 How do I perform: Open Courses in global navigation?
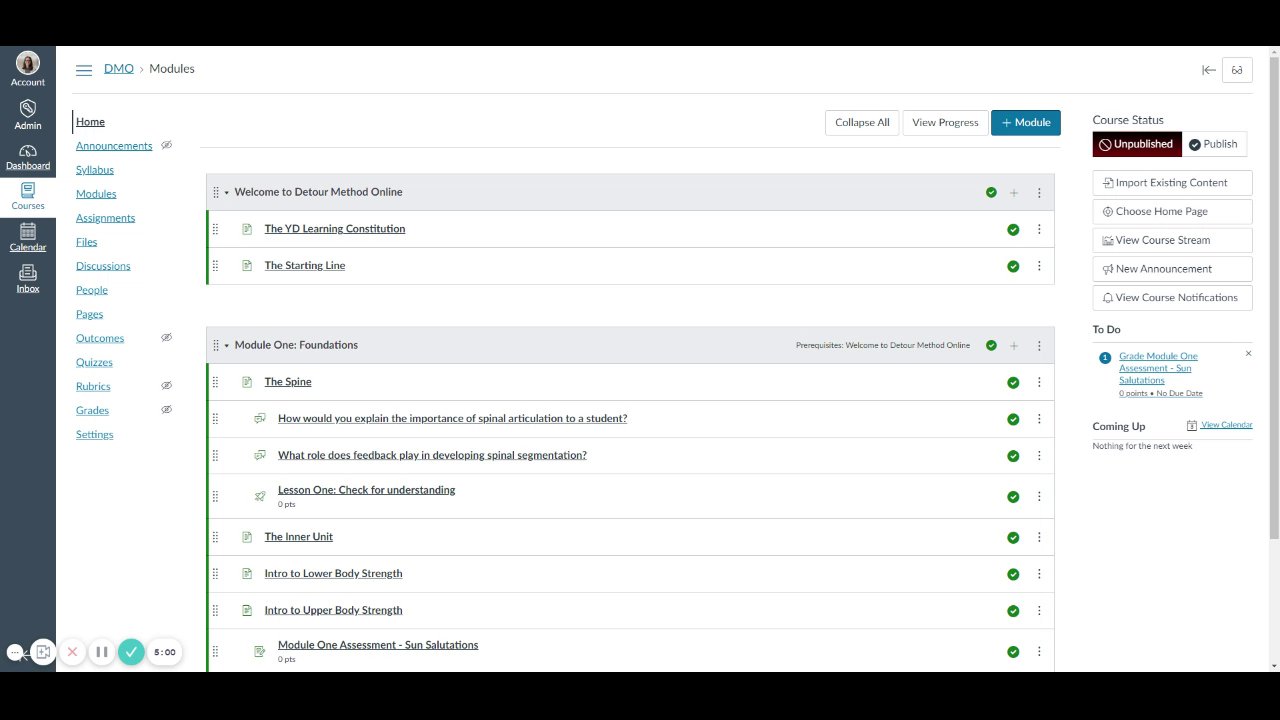point(28,196)
